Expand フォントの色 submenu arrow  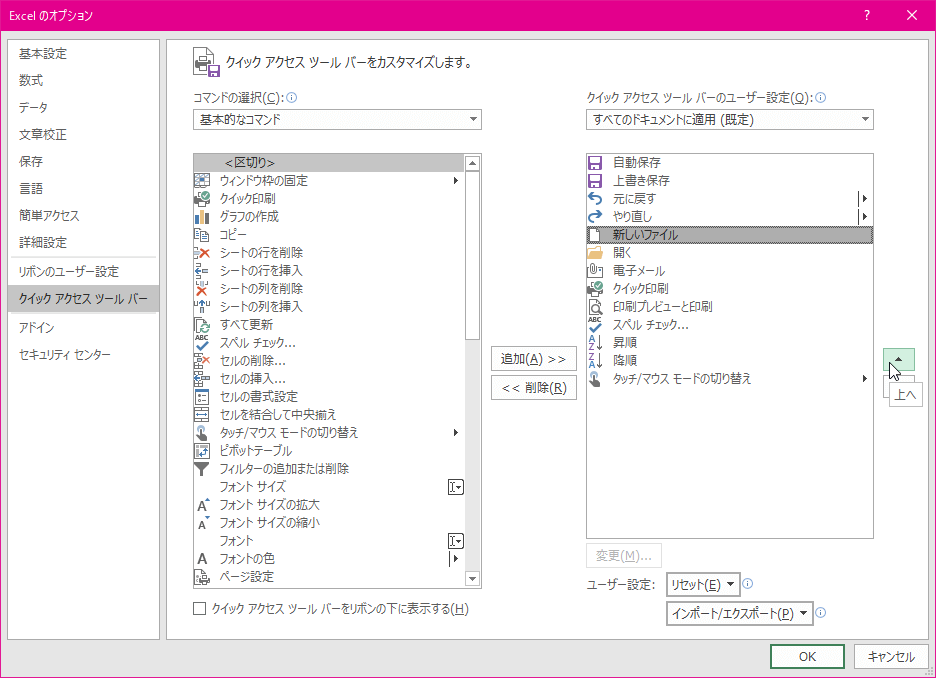pos(455,559)
